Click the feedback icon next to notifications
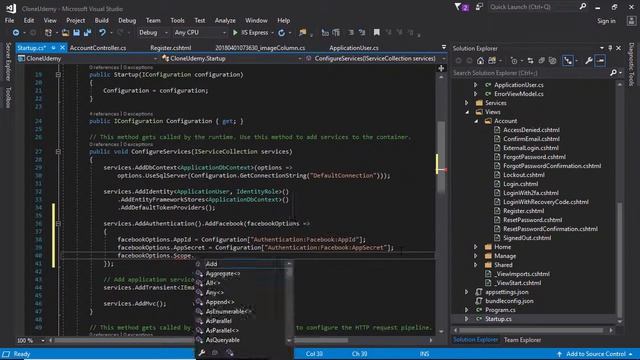The width and height of the screenshot is (640, 360). pos(479,7)
